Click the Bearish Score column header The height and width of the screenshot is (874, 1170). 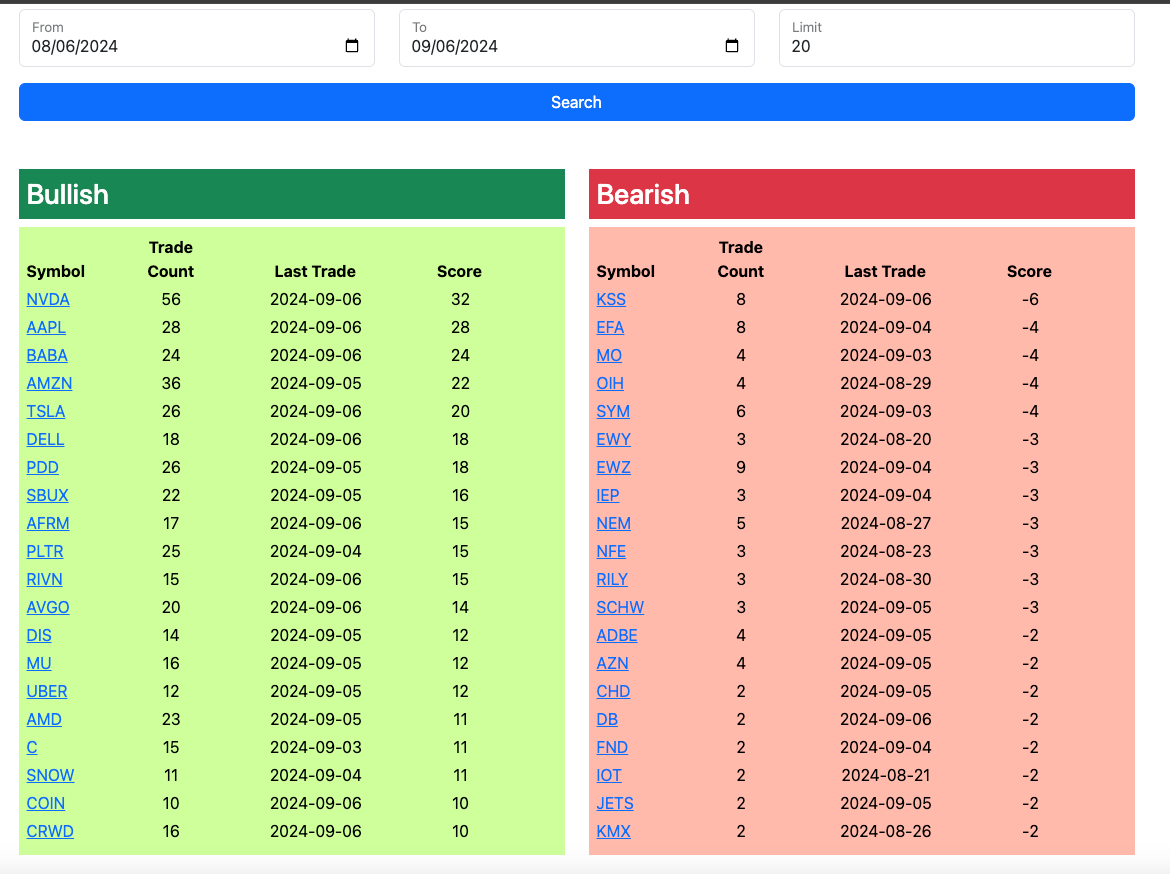click(x=1029, y=272)
